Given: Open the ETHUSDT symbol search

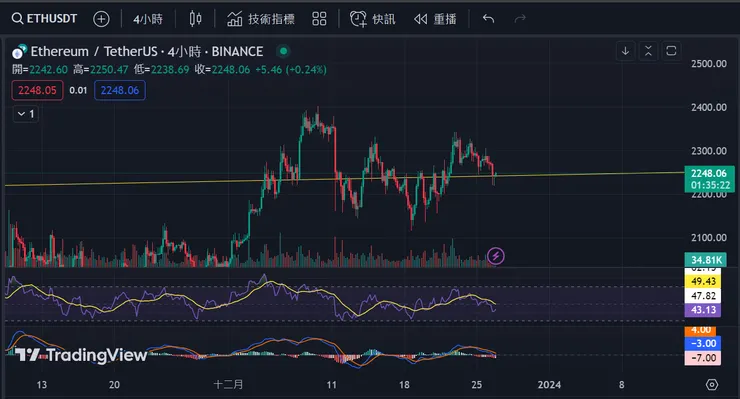Looking at the screenshot, I should click(x=44, y=19).
